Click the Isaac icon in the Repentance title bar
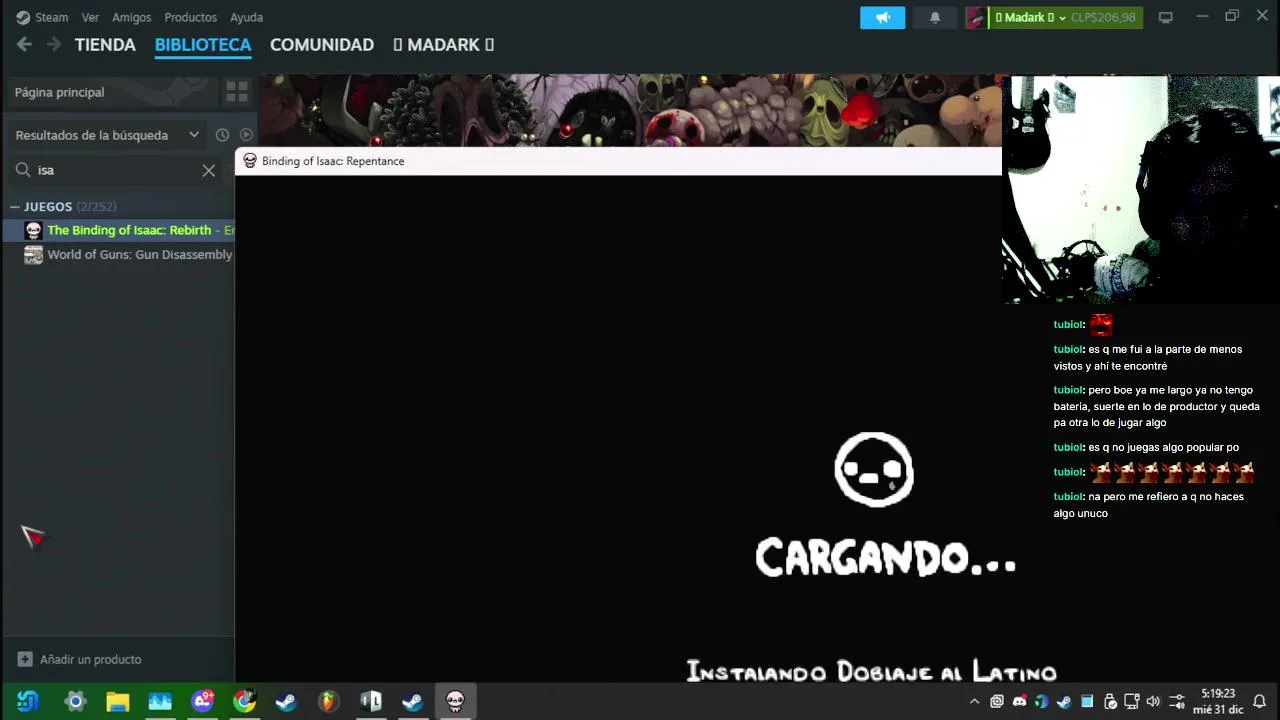 tap(250, 161)
